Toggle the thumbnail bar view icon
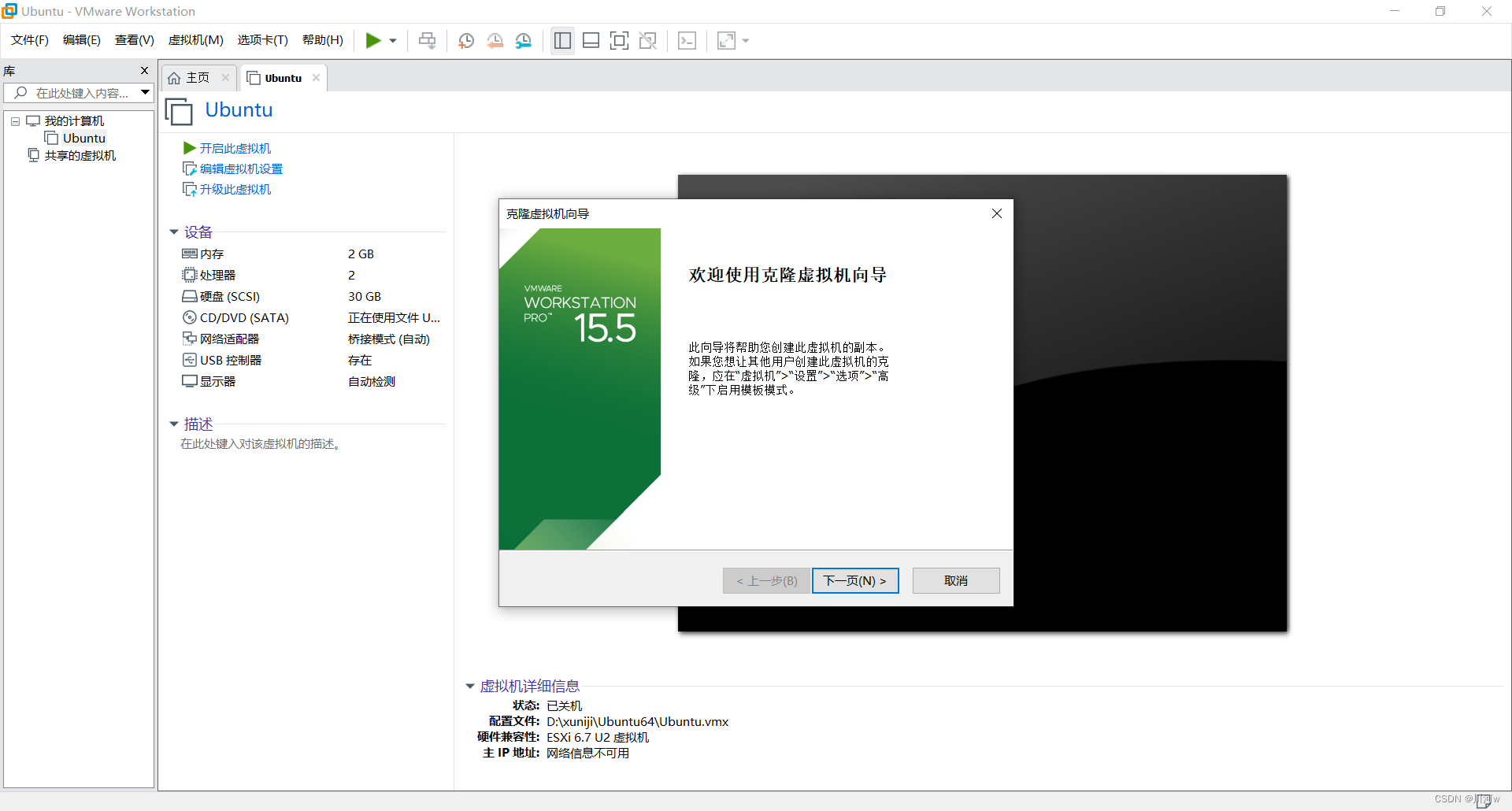1512x811 pixels. pos(591,40)
